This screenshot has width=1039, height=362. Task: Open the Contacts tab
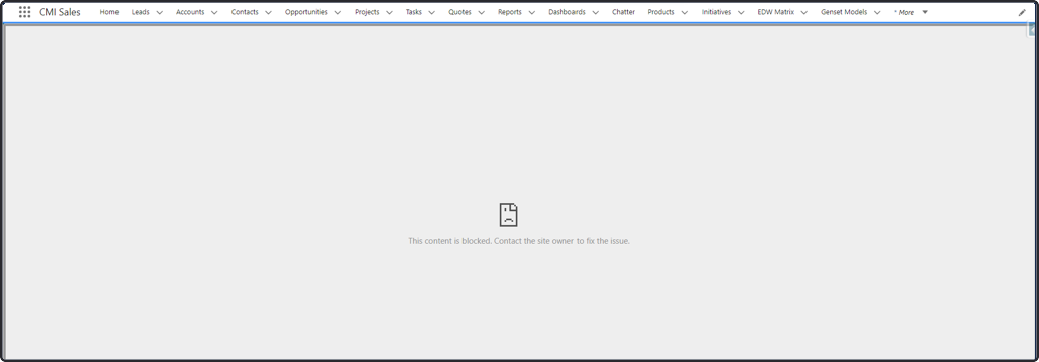pos(245,12)
